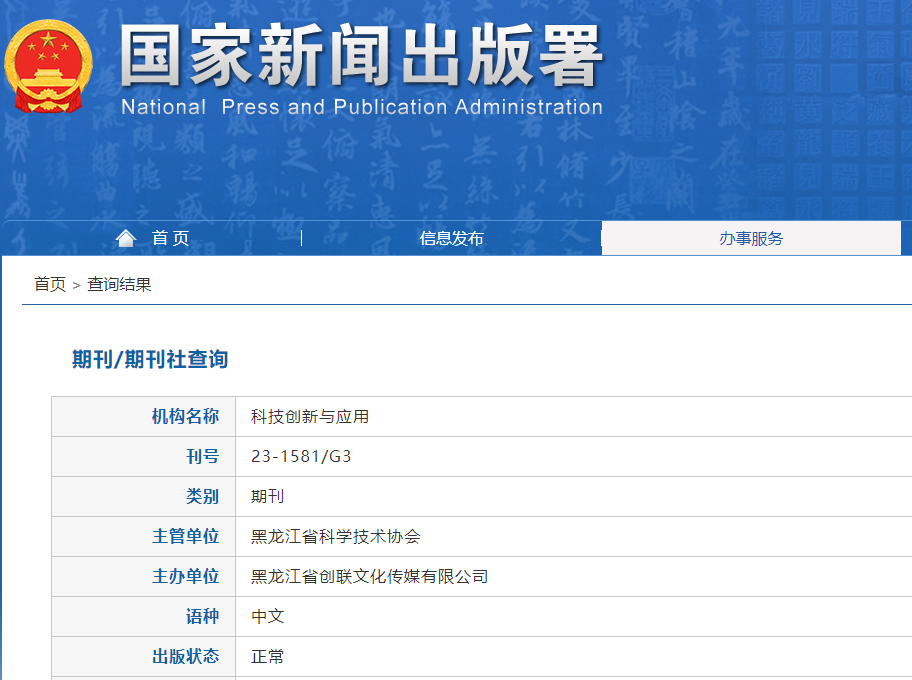Click the 主管单位 row label

[x=185, y=537]
